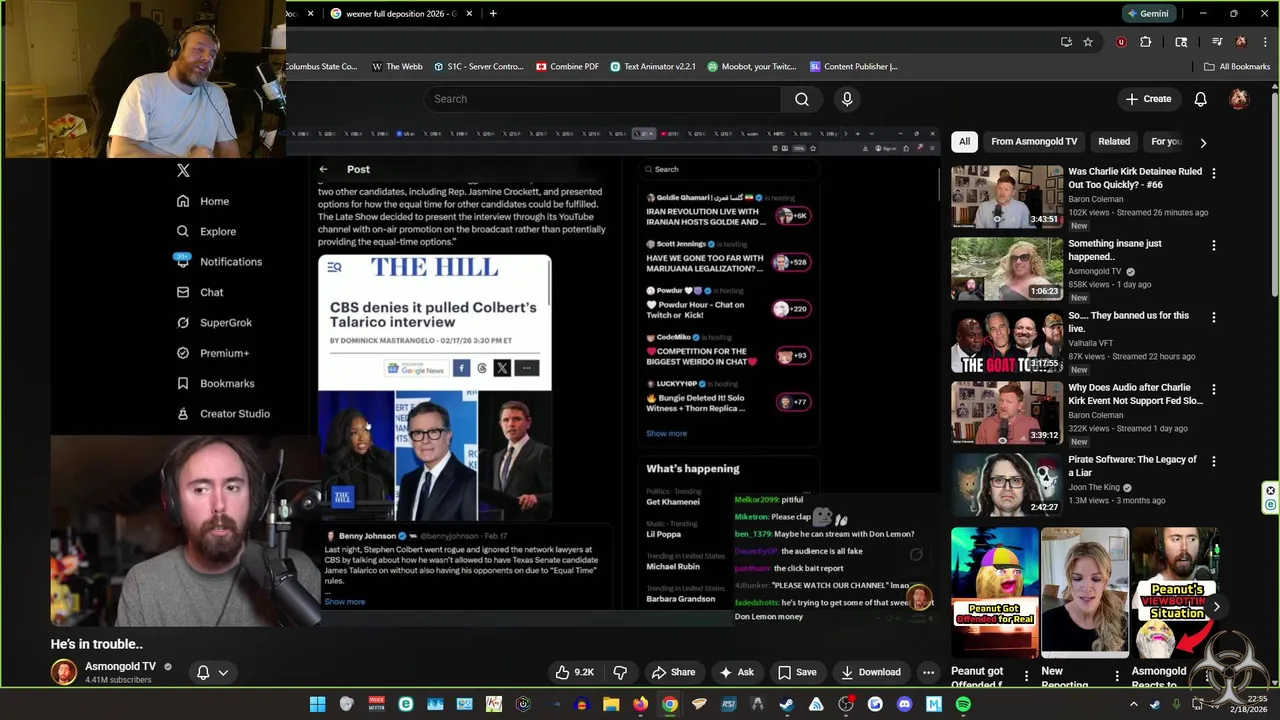Click the uBlock extension icon
Viewport: 1280px width, 720px height.
click(1121, 42)
